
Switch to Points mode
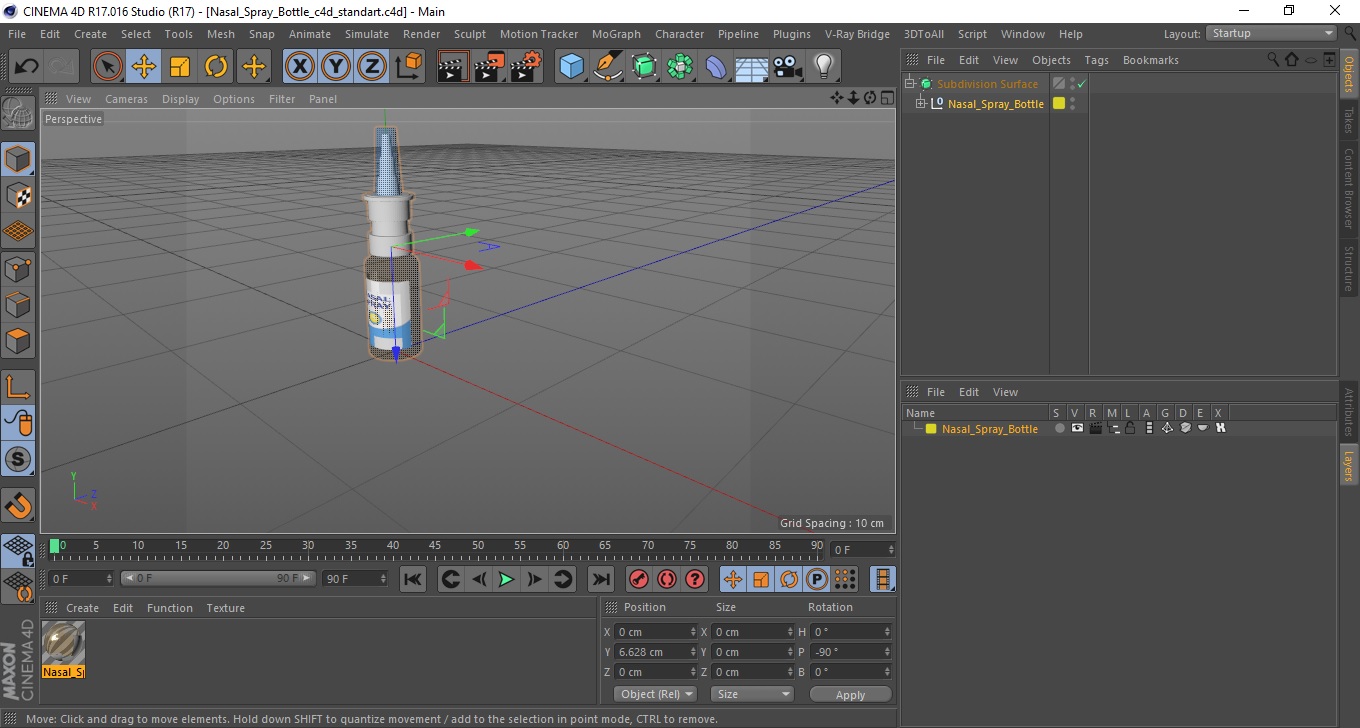(x=18, y=268)
